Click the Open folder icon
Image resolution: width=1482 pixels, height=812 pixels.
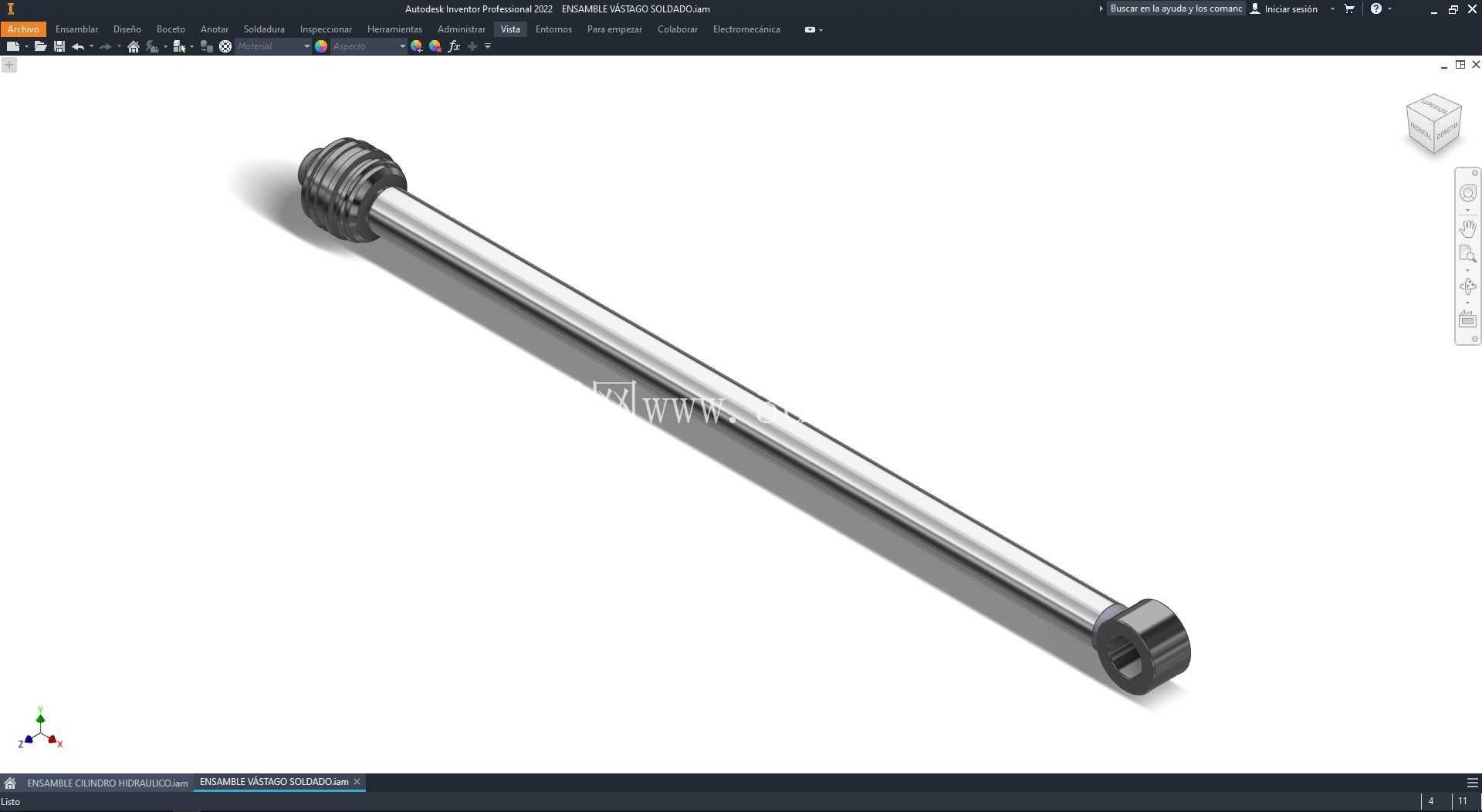[x=40, y=46]
